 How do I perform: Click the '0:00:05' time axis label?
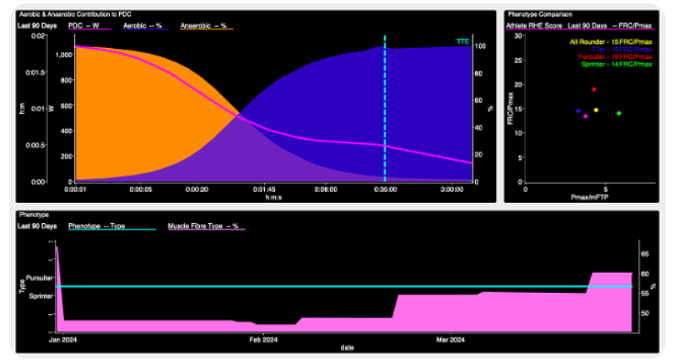pyautogui.click(x=141, y=189)
